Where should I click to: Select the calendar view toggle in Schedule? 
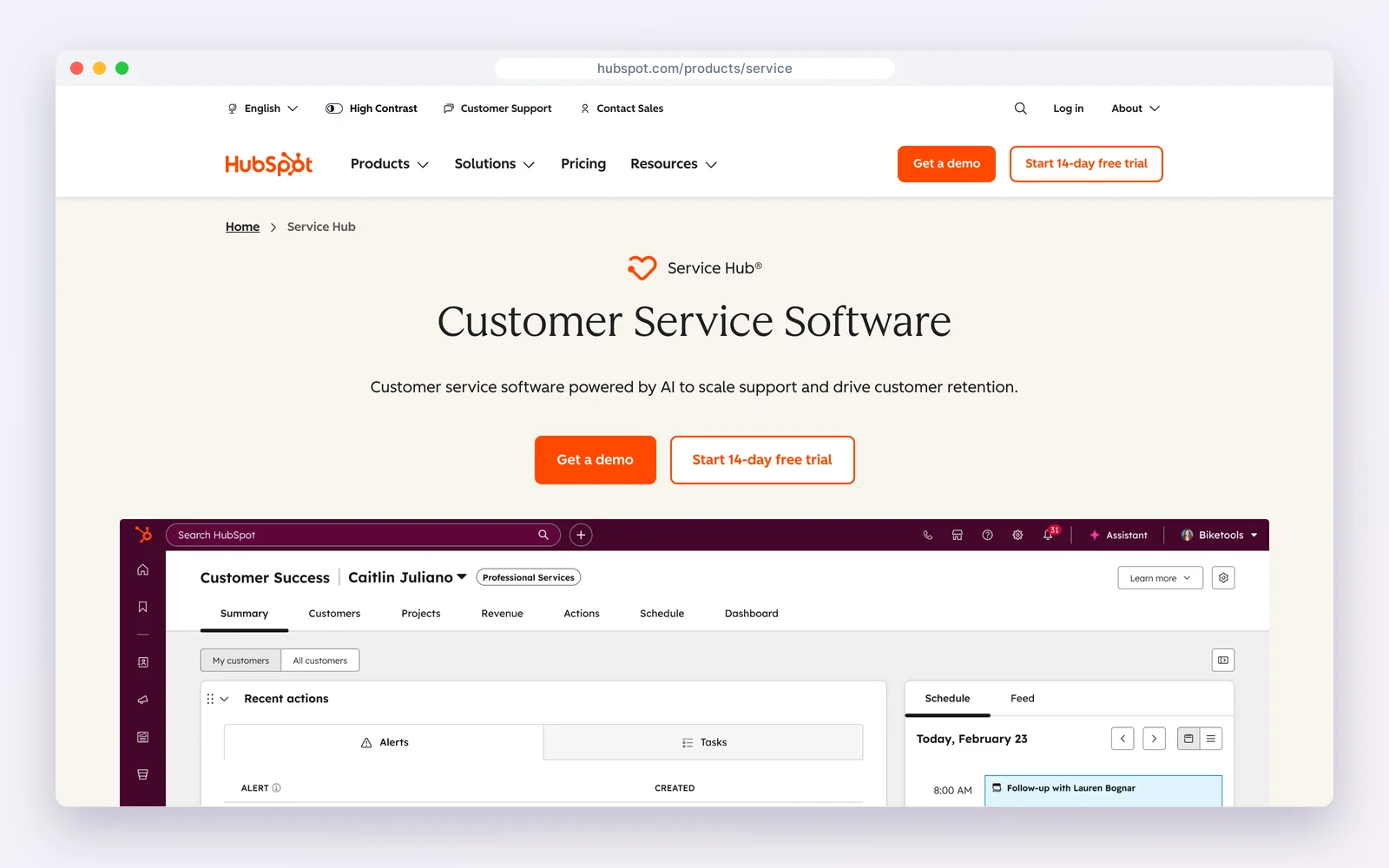click(1188, 739)
